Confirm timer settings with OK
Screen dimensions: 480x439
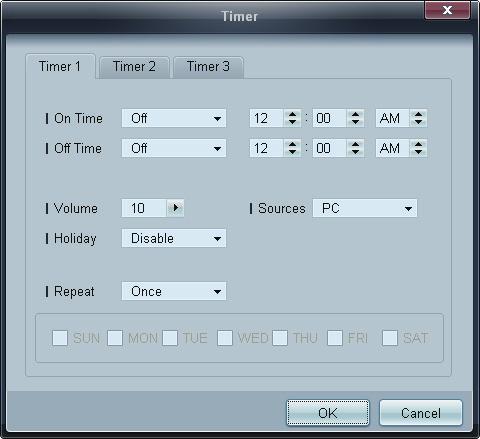click(x=328, y=413)
